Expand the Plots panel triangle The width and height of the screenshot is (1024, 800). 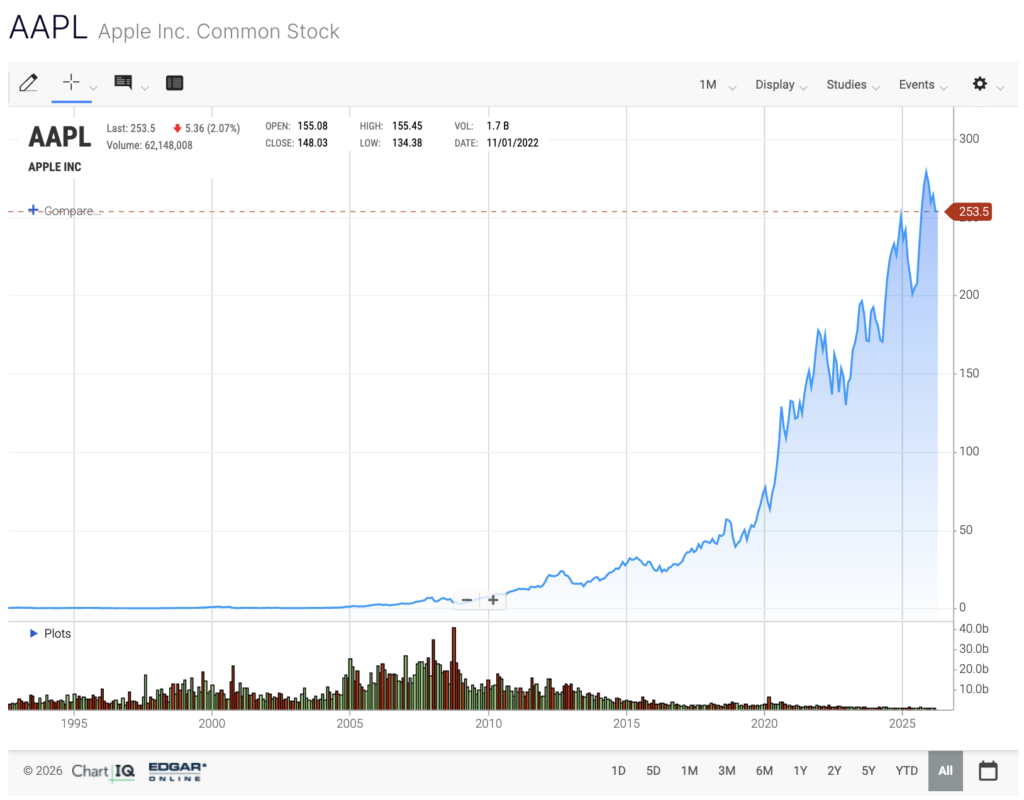pyautogui.click(x=33, y=633)
